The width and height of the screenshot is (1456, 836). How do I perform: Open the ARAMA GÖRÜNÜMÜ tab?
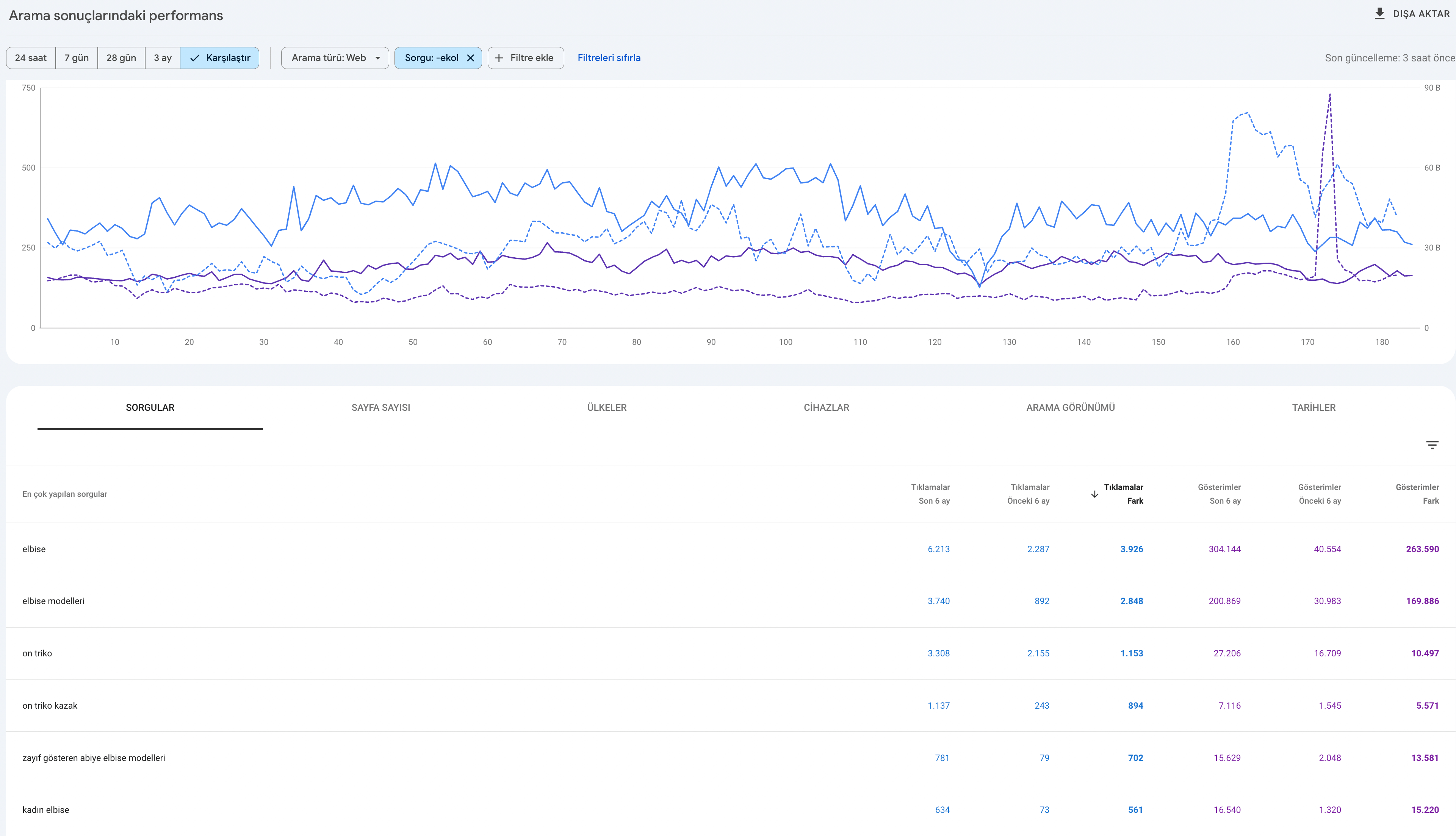pos(1070,408)
